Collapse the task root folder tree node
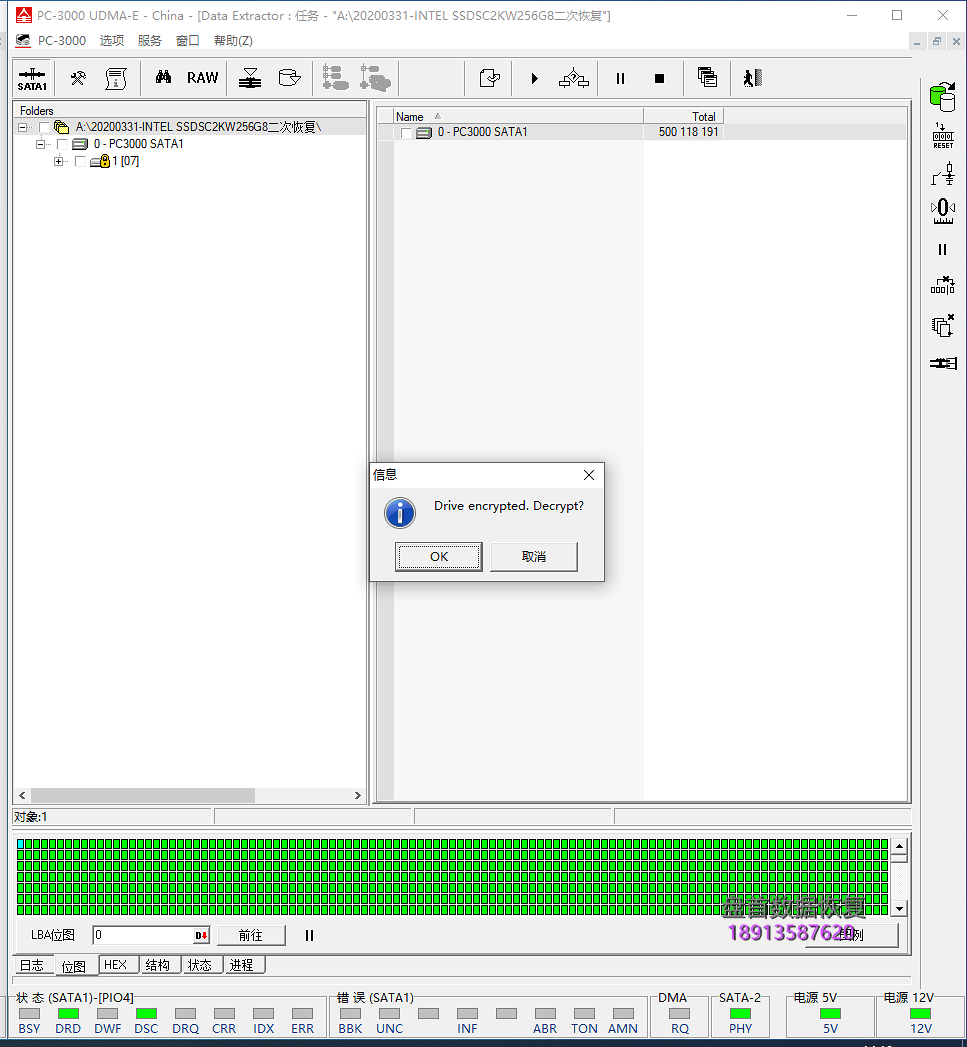Image resolution: width=967 pixels, height=1047 pixels. pos(23,127)
